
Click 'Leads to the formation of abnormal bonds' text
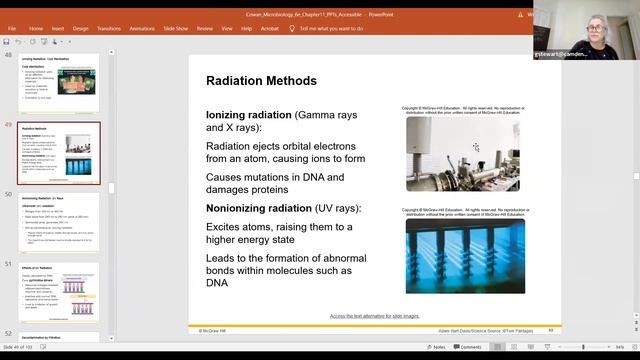(x=286, y=271)
